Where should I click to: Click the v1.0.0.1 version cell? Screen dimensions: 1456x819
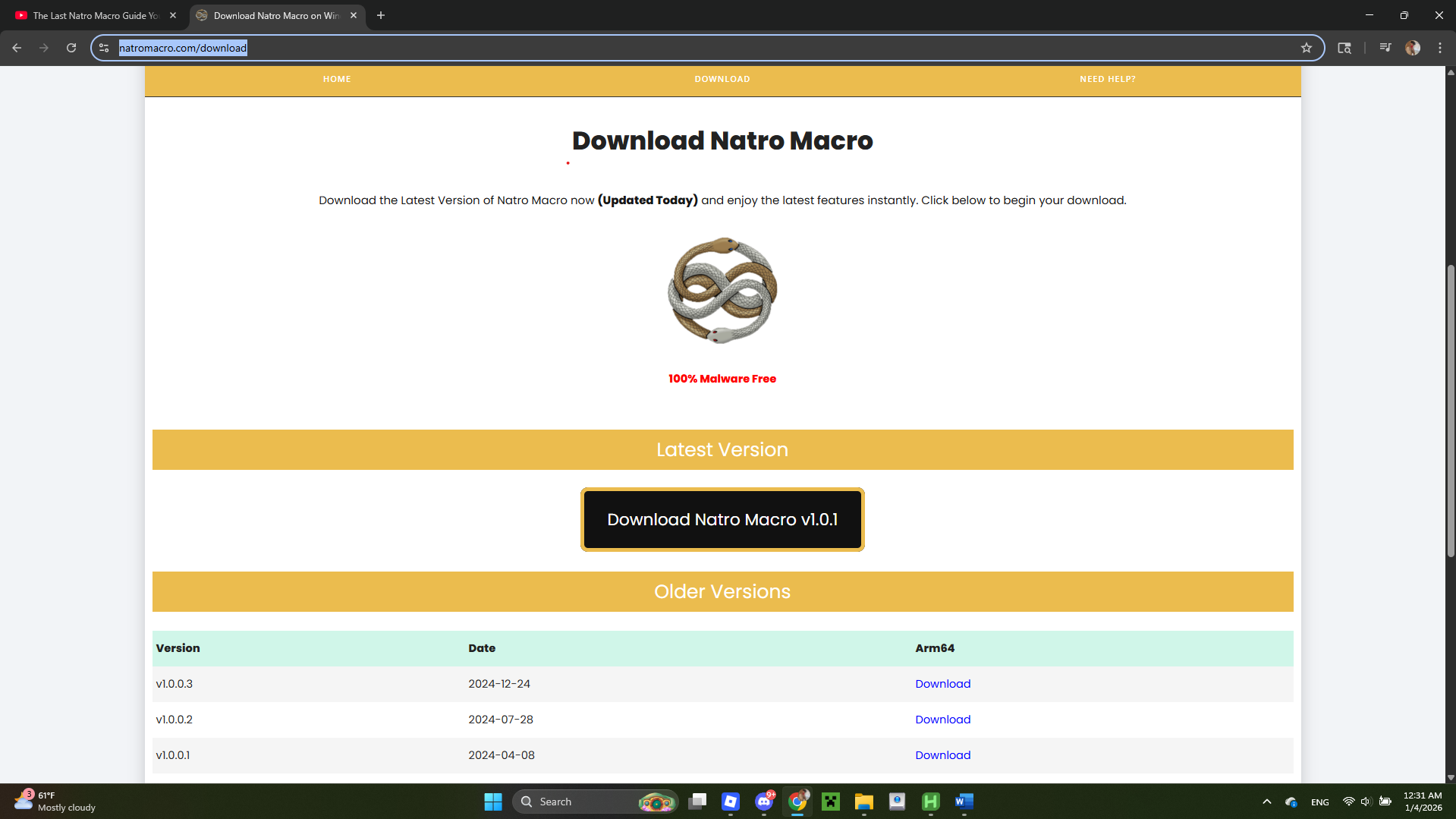[173, 755]
